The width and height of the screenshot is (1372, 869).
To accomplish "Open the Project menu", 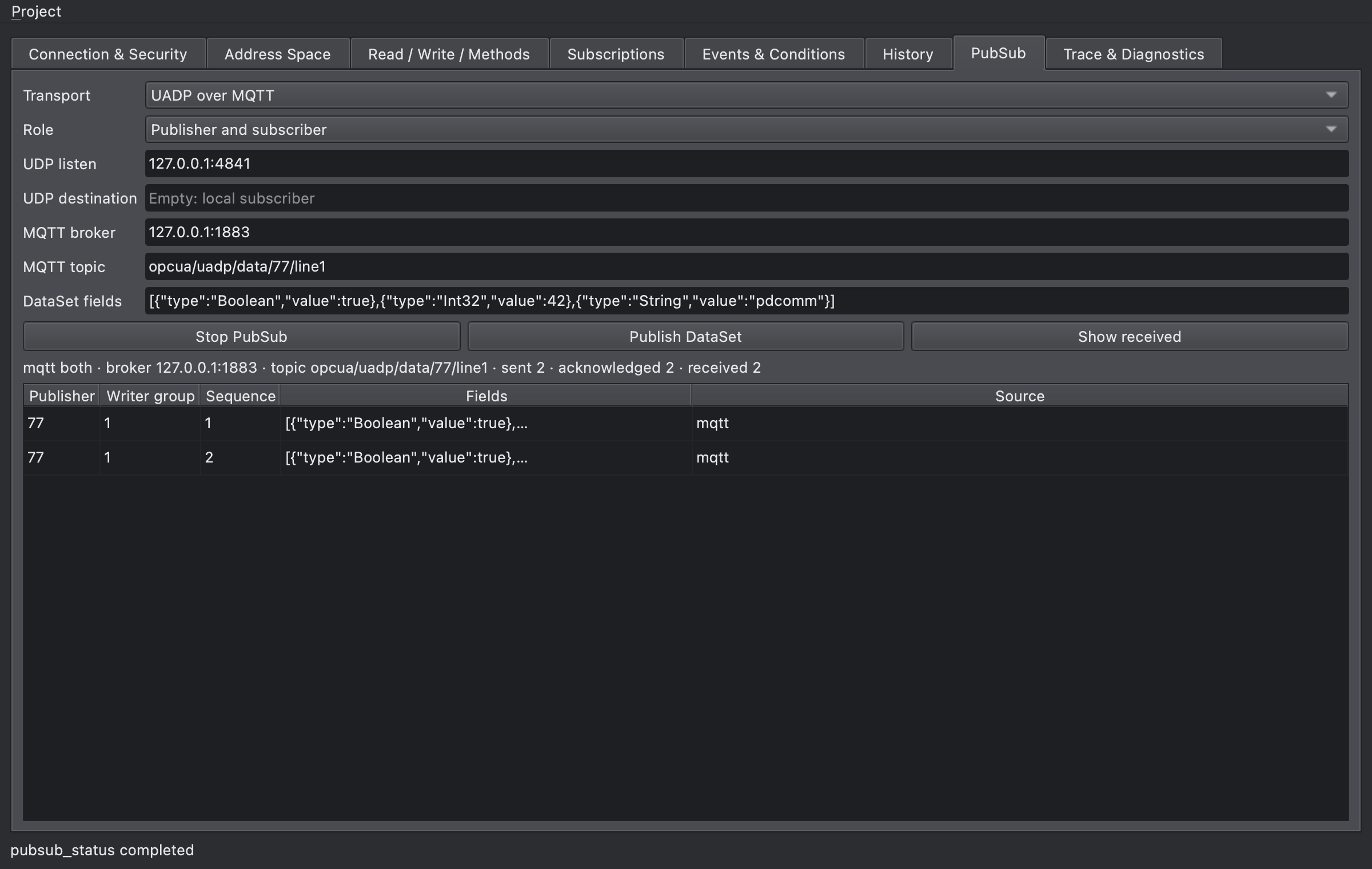I will coord(36,11).
